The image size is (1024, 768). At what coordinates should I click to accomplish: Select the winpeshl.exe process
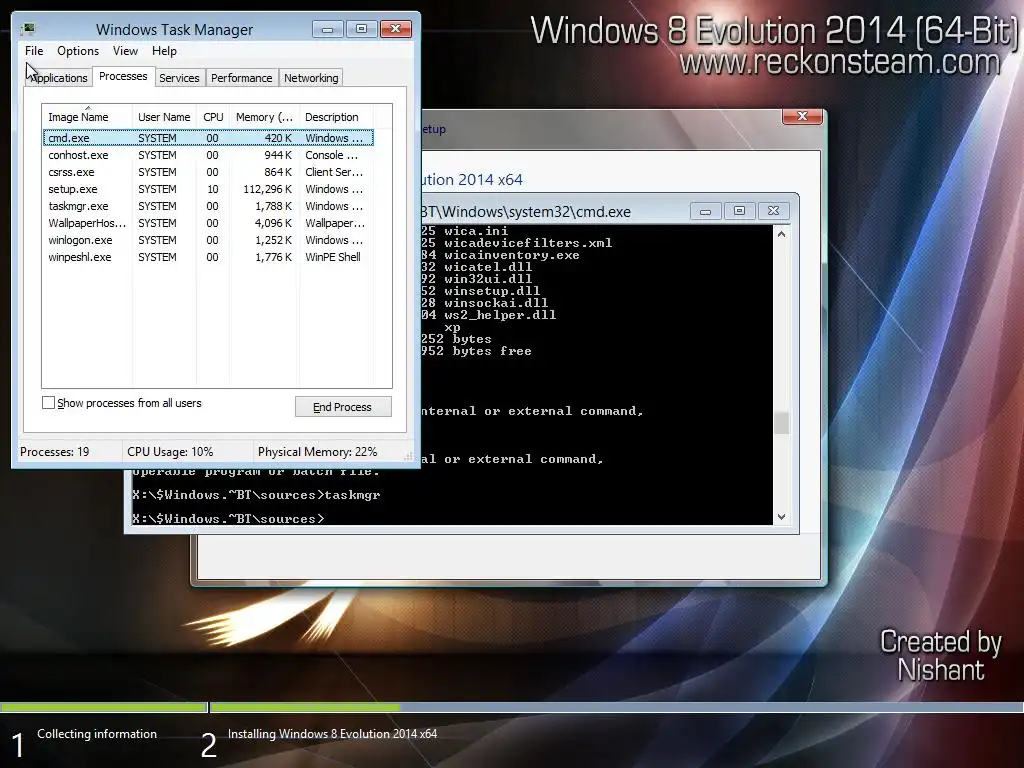pos(208,257)
